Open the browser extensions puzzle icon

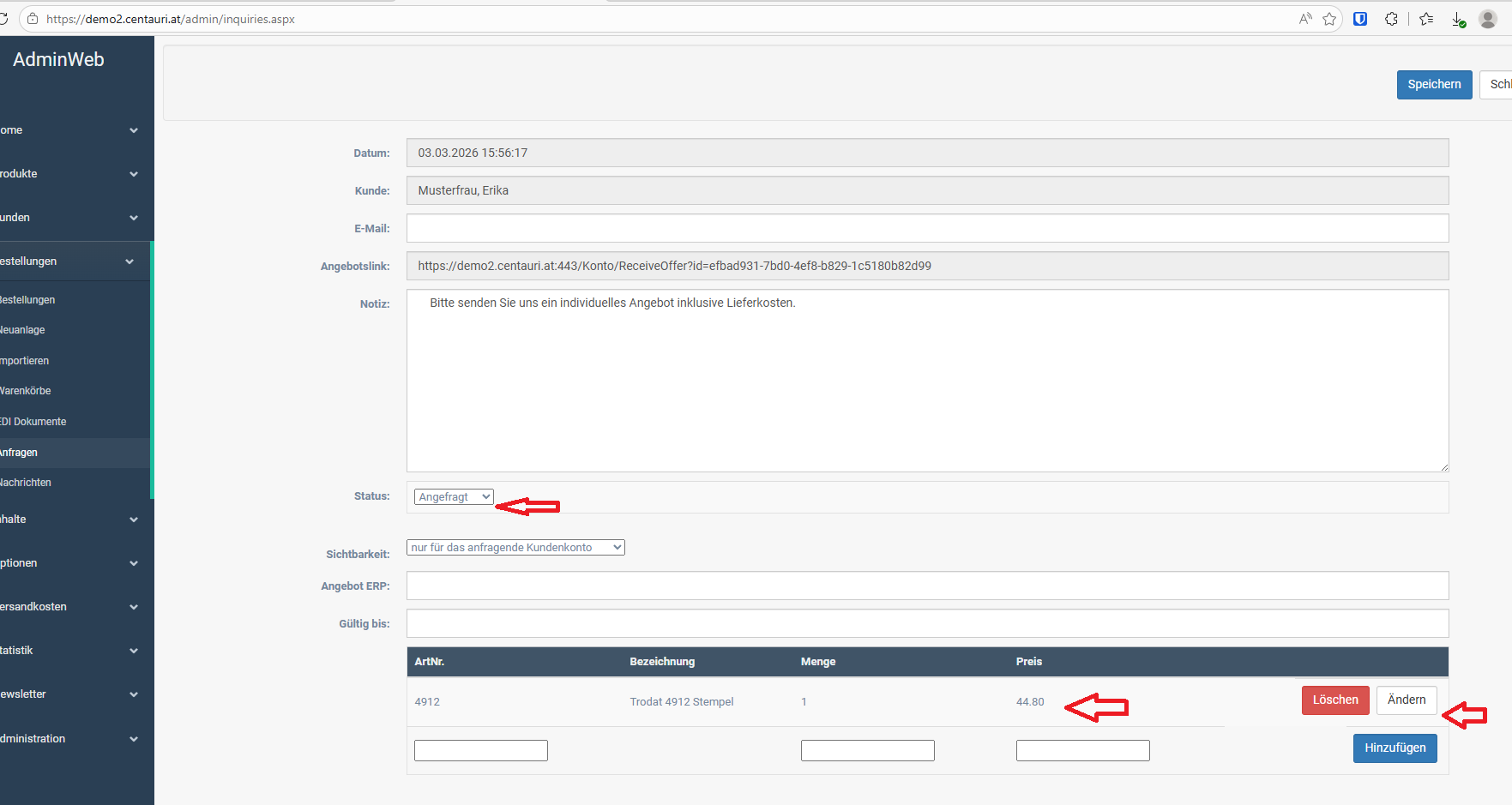[x=1391, y=19]
